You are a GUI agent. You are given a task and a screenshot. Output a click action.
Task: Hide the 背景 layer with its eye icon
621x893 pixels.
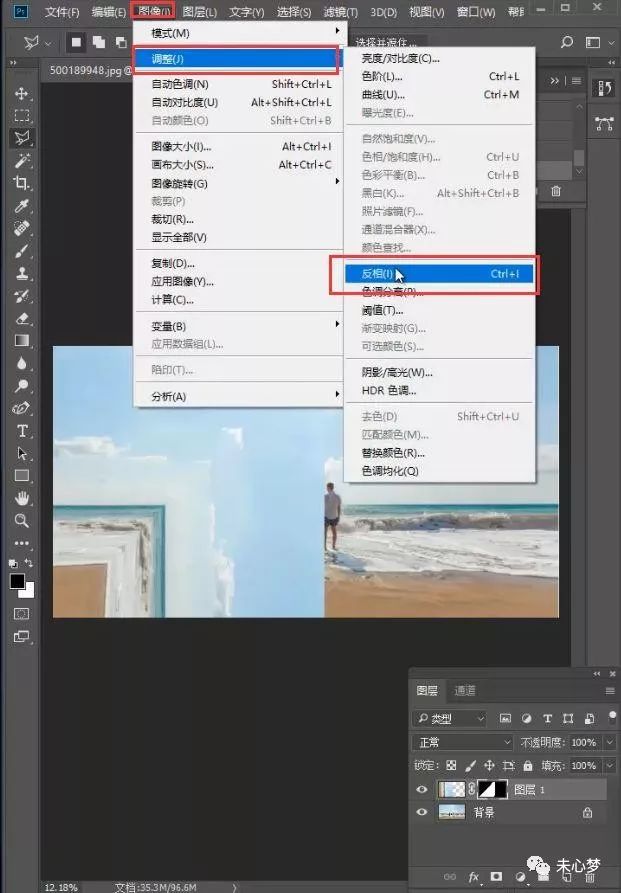(422, 812)
